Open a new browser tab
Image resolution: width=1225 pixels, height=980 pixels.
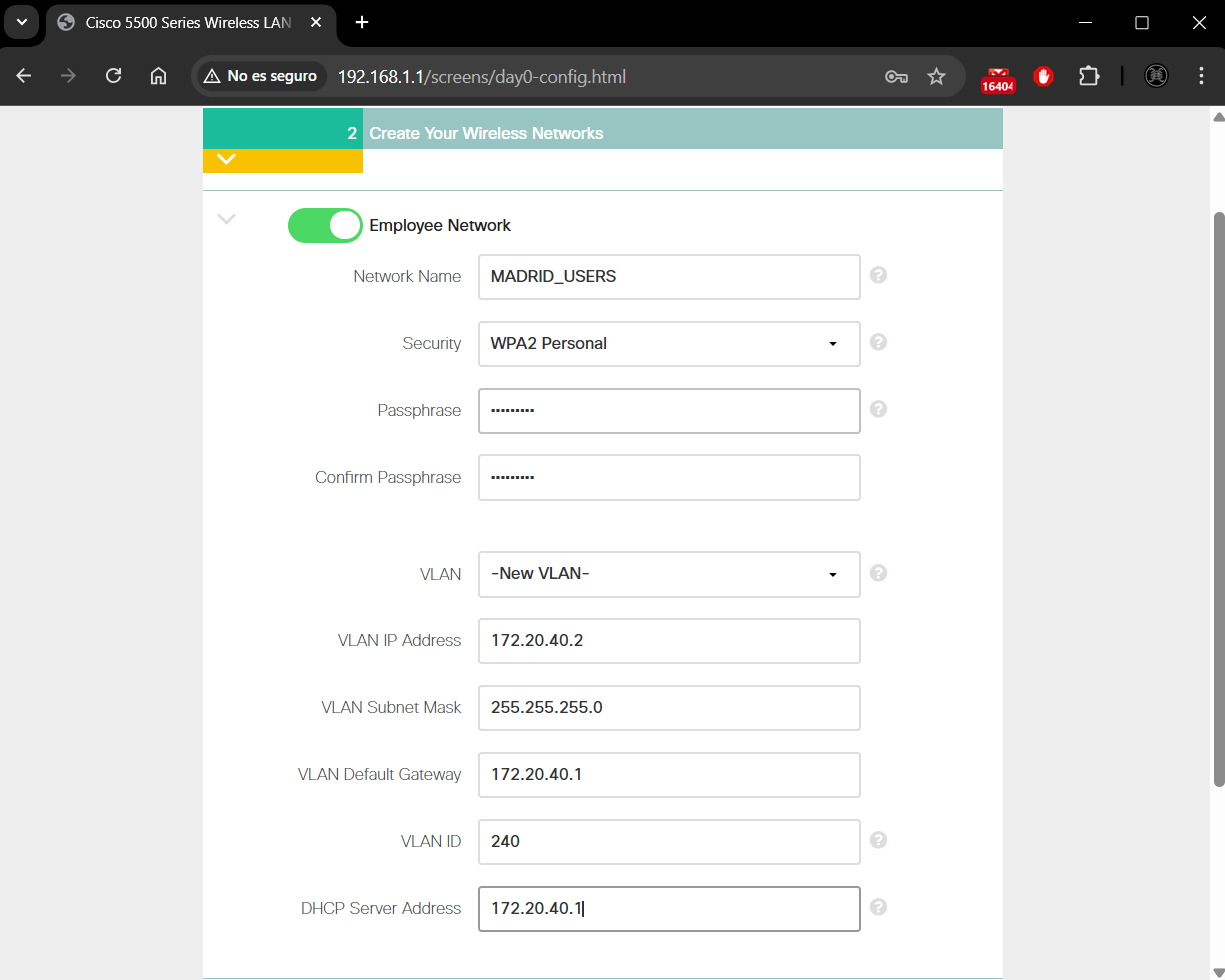pos(362,22)
